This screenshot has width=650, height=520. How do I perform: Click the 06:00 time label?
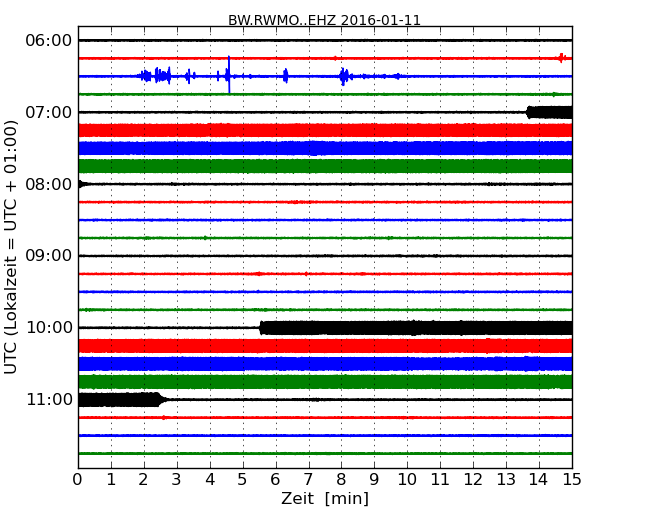click(x=49, y=41)
